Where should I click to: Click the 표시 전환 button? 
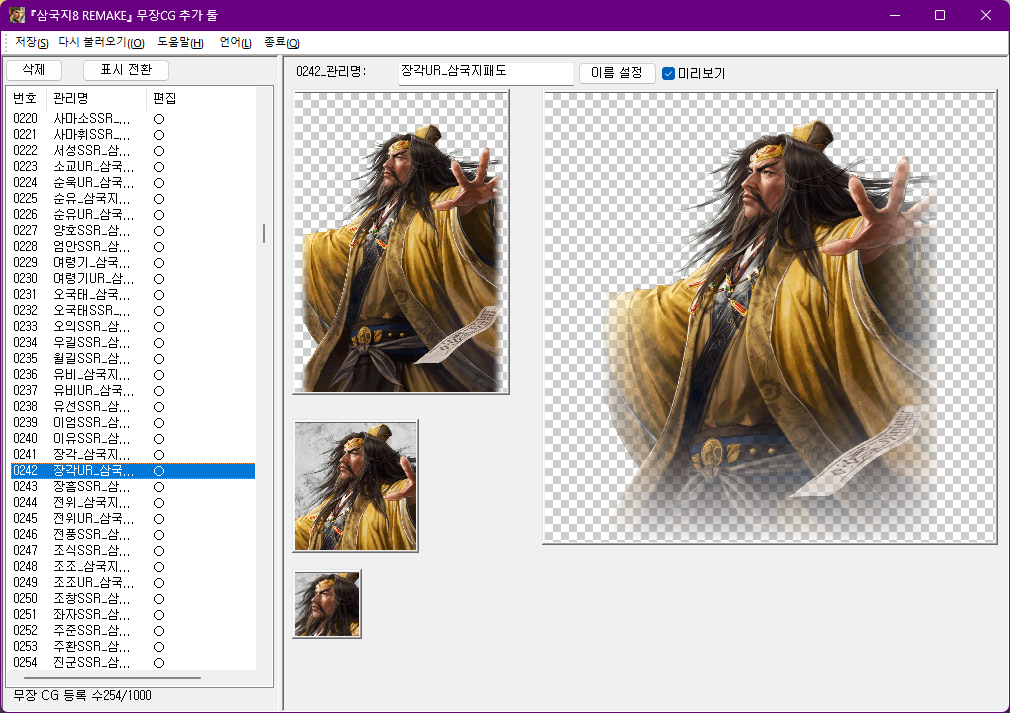pos(126,70)
